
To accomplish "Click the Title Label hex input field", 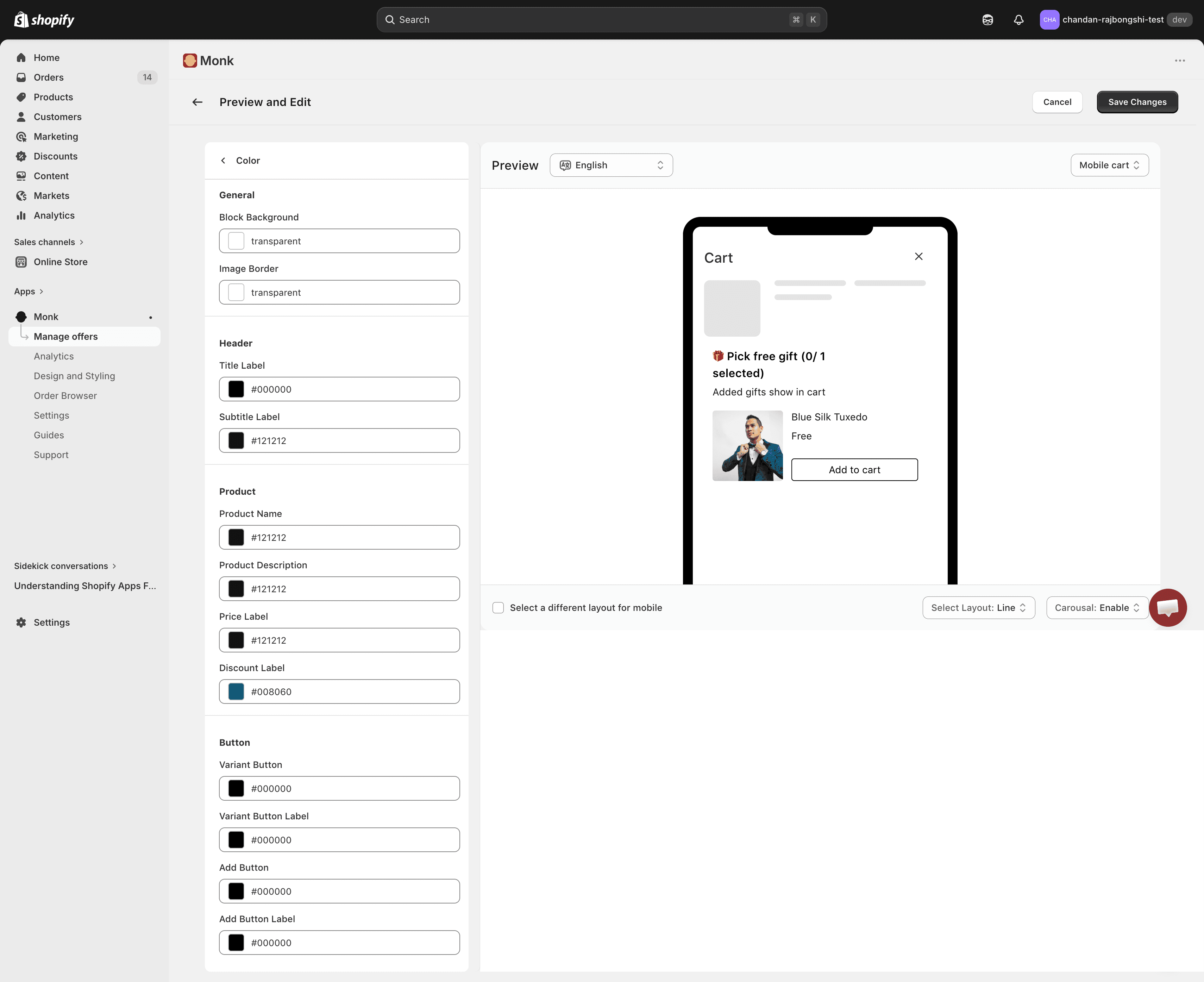I will point(351,389).
